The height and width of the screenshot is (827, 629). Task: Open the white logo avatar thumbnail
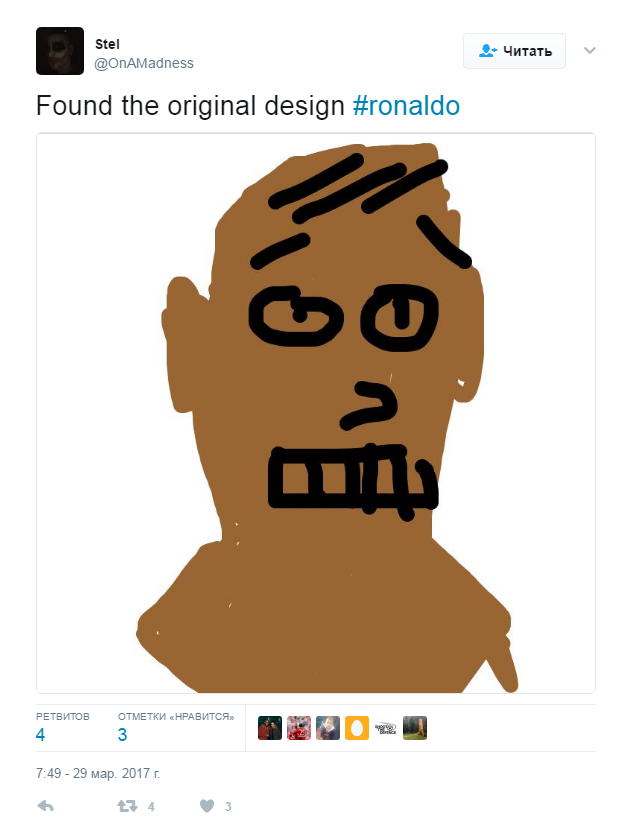coord(386,728)
